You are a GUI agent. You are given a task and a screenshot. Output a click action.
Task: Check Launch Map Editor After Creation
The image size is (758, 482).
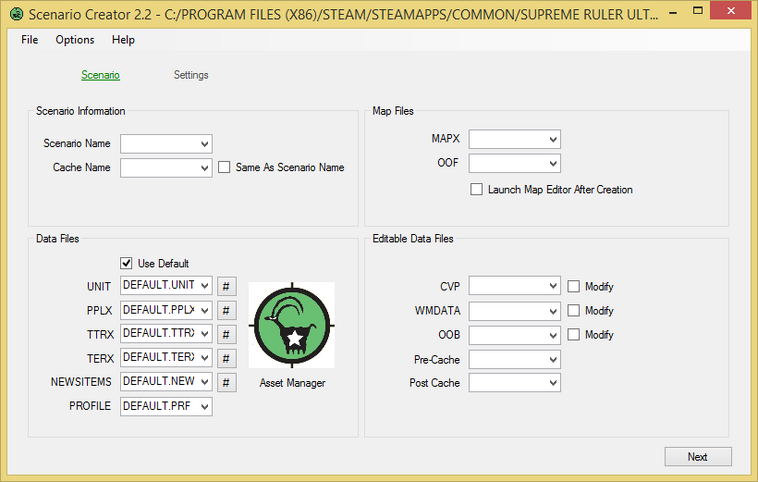[x=476, y=189]
